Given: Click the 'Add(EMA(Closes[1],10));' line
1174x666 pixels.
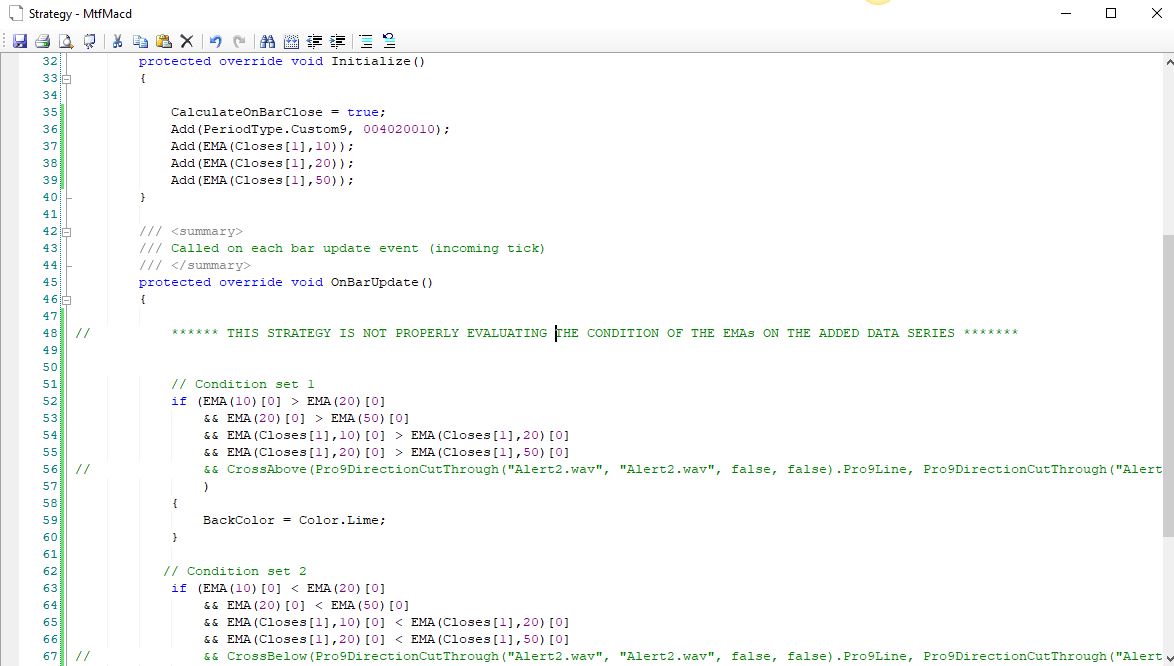Looking at the screenshot, I should (x=262, y=146).
